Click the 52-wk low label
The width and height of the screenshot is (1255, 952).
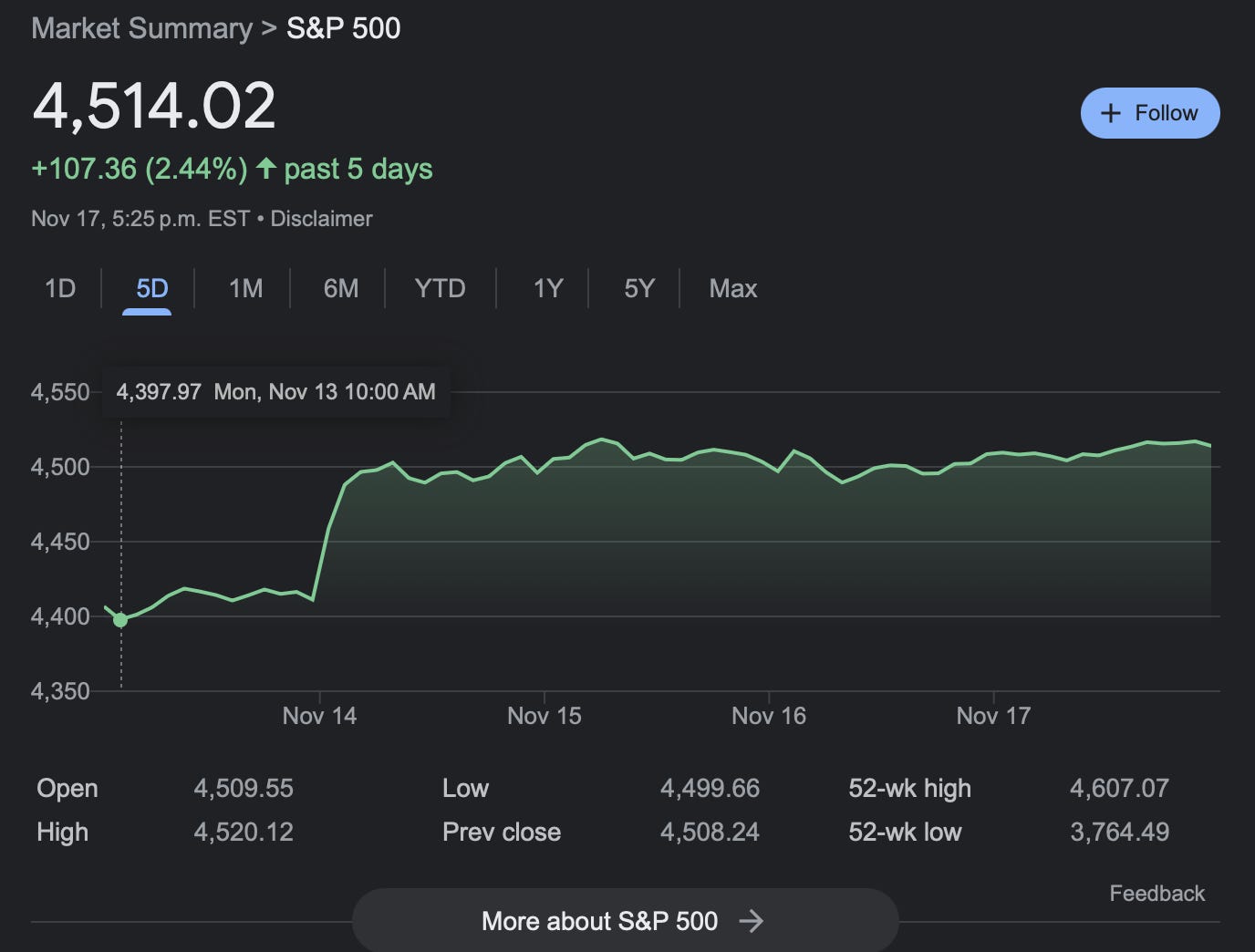(x=905, y=832)
